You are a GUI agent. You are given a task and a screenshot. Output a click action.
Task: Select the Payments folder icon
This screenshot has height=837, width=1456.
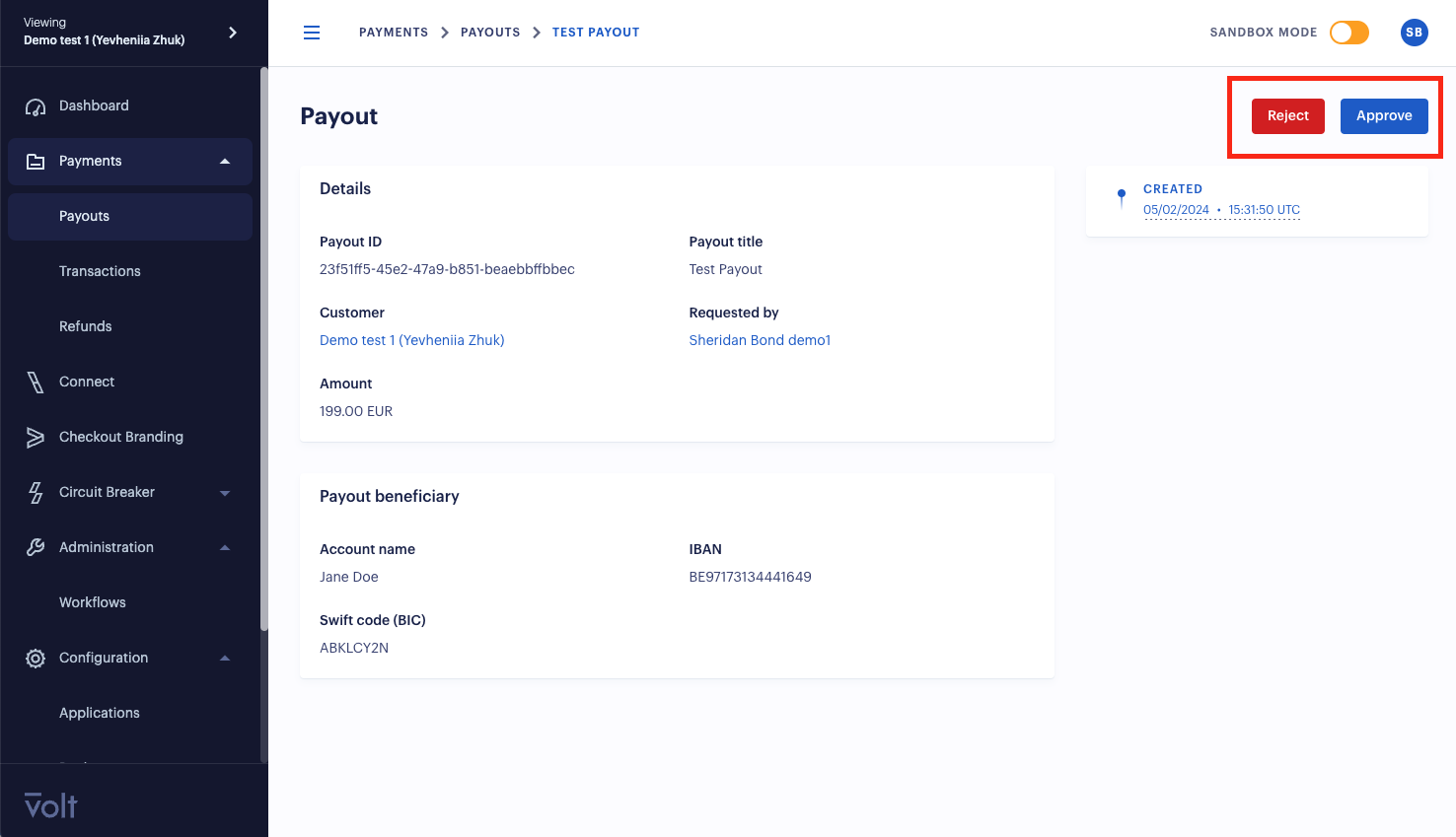click(36, 161)
